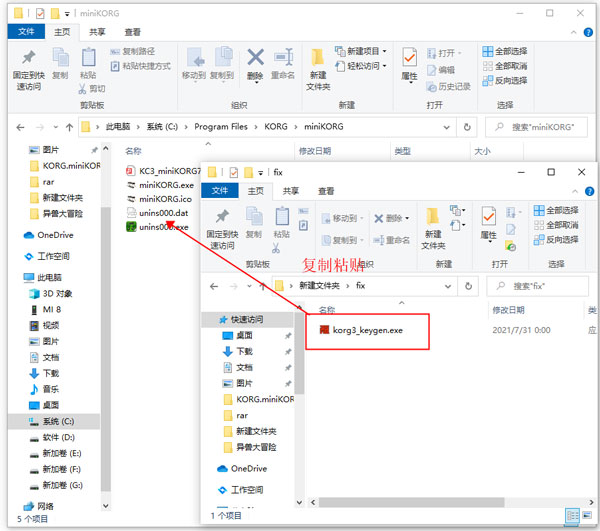This screenshot has height=531, width=600.
Task: Click the Up arrow in miniKORG window
Action: 69,127
